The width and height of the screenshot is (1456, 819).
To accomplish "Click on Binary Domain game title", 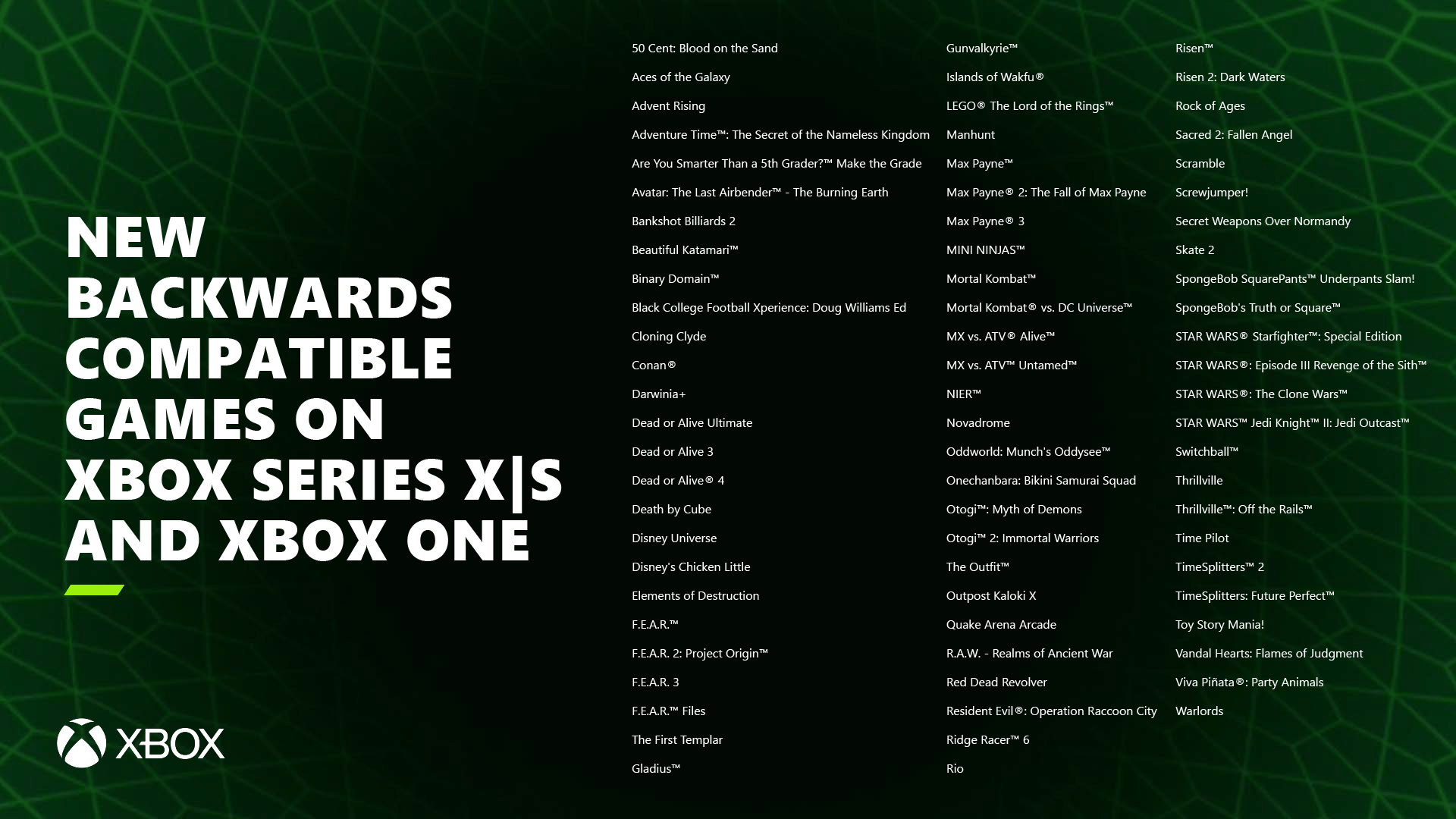I will 676,278.
